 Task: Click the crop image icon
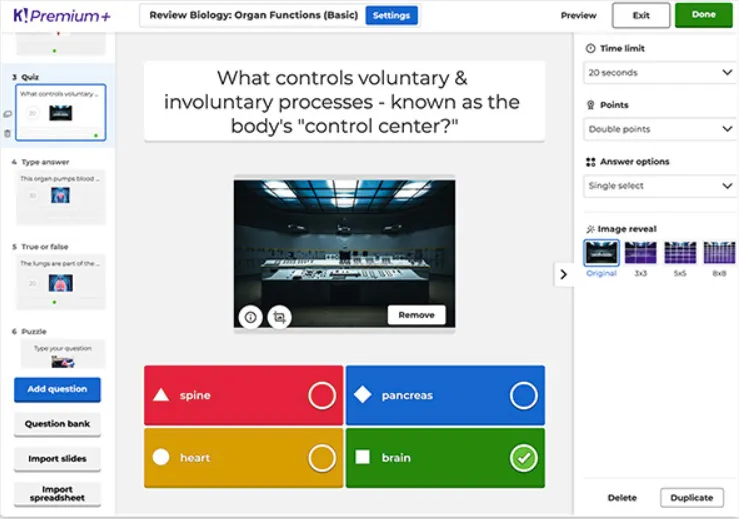pyautogui.click(x=279, y=317)
